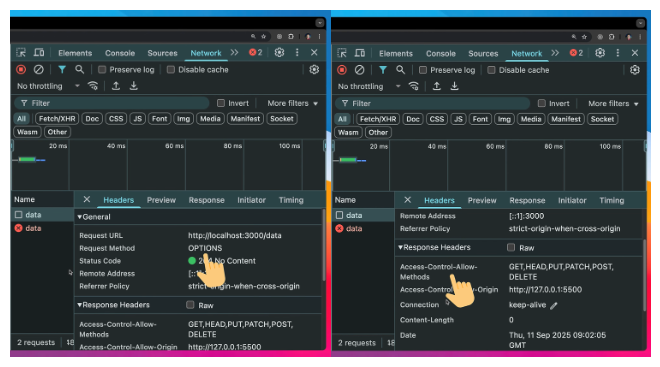Enable Disable cache in right panel
The height and width of the screenshot is (367, 660).
(x=491, y=70)
